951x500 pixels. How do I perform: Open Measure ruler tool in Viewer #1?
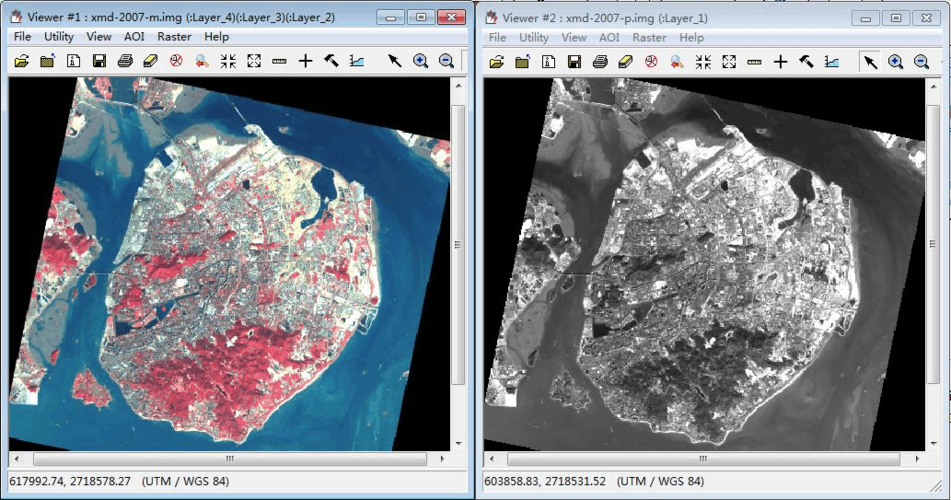coord(279,61)
